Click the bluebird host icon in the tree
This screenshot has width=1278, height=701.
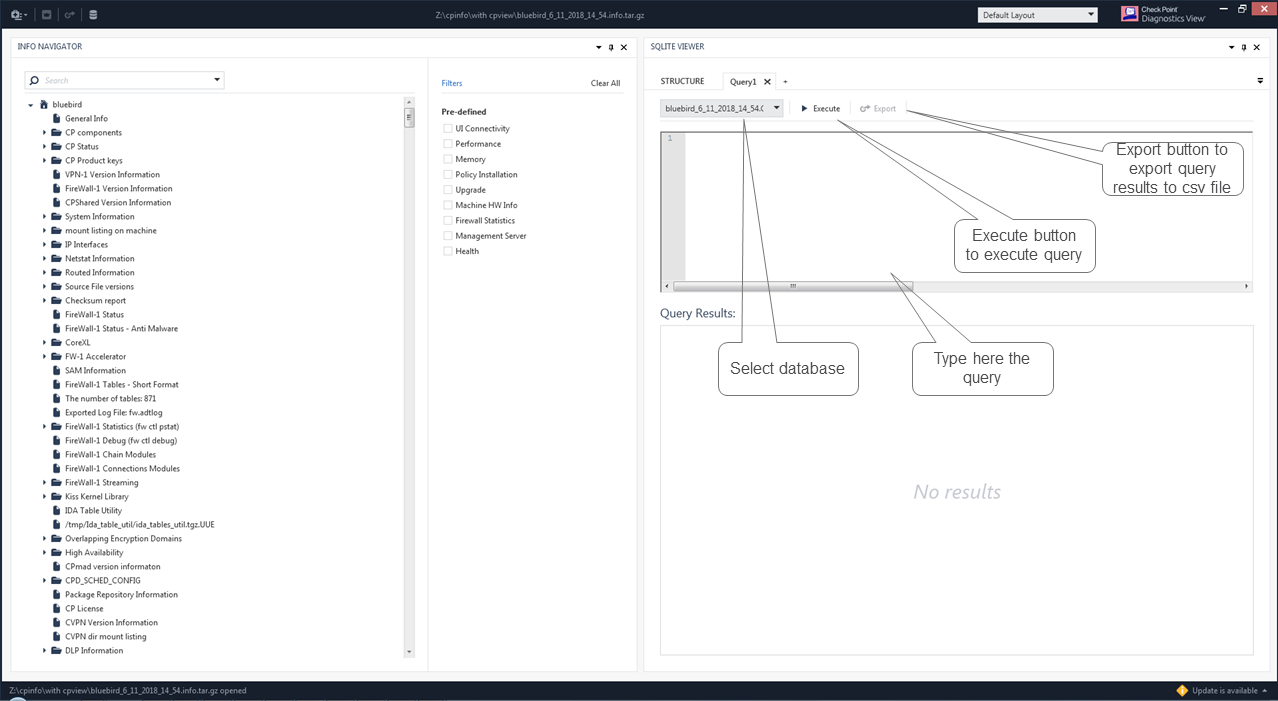coord(44,104)
